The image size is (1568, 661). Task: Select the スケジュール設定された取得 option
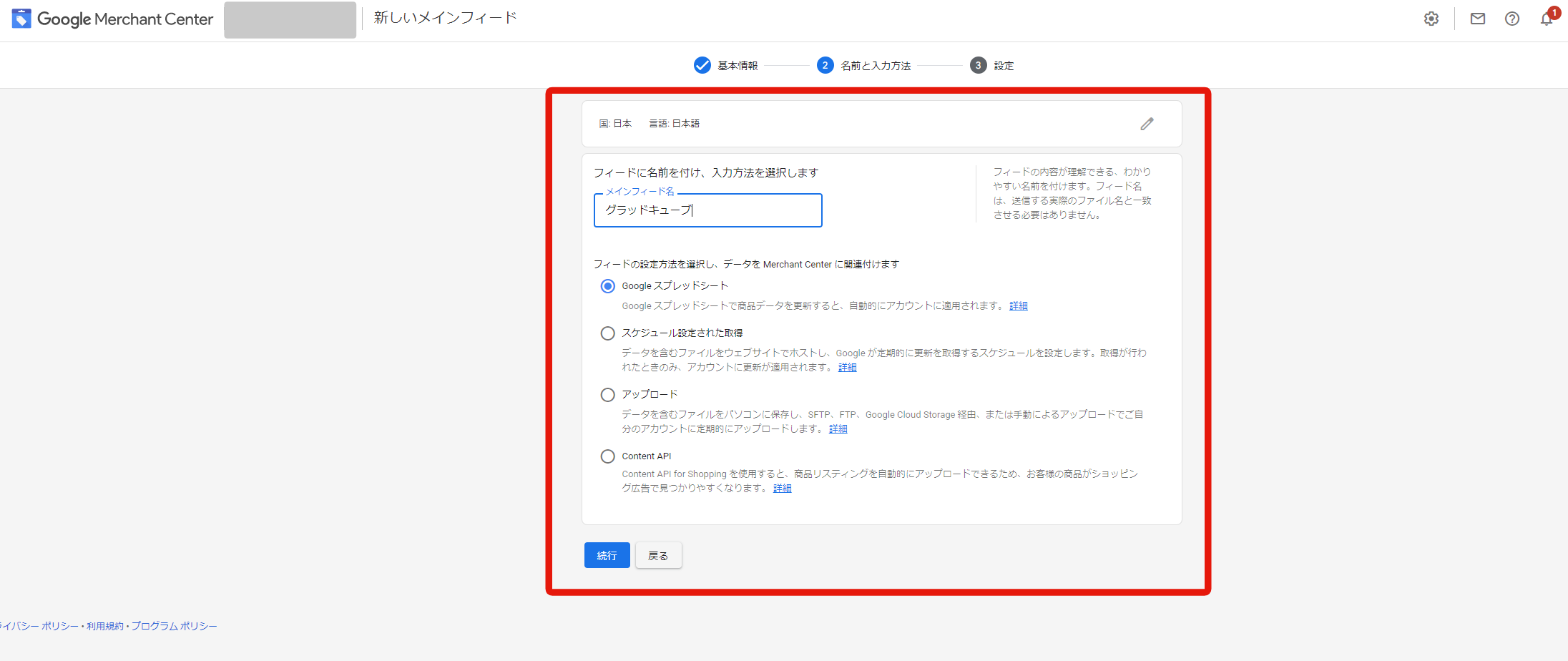pos(607,333)
